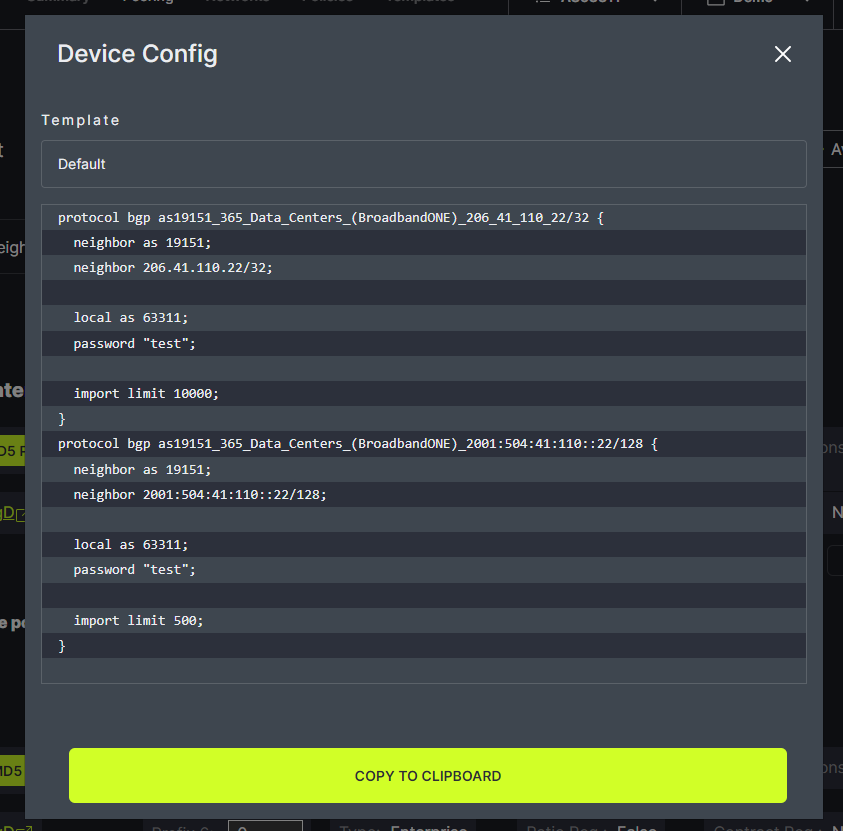The height and width of the screenshot is (831, 843).
Task: Click the second local as 63311 line
Action: [130, 544]
